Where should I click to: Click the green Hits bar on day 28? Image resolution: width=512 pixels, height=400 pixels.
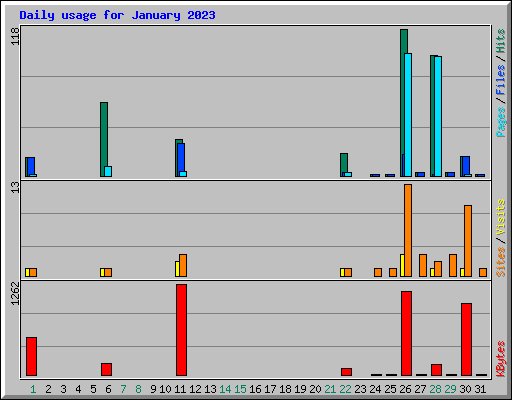tap(432, 116)
